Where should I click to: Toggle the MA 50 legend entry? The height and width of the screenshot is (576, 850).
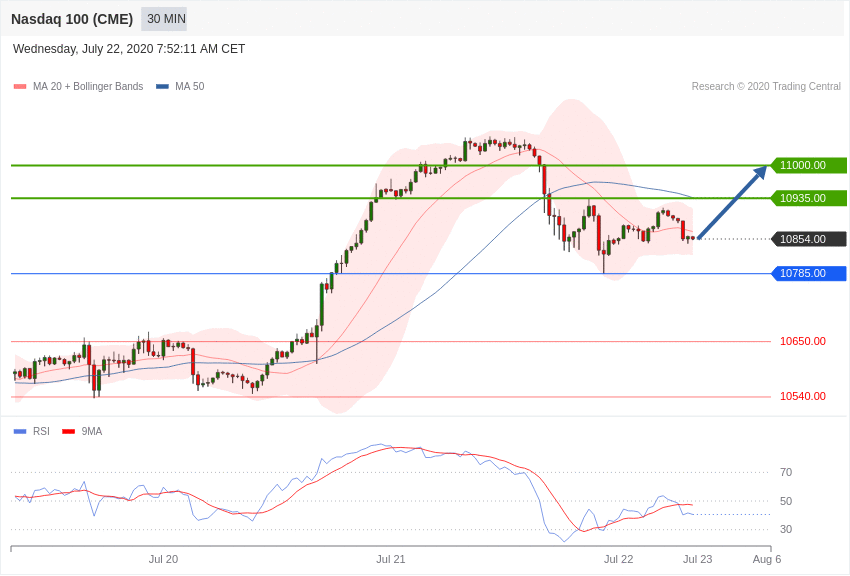[x=180, y=86]
